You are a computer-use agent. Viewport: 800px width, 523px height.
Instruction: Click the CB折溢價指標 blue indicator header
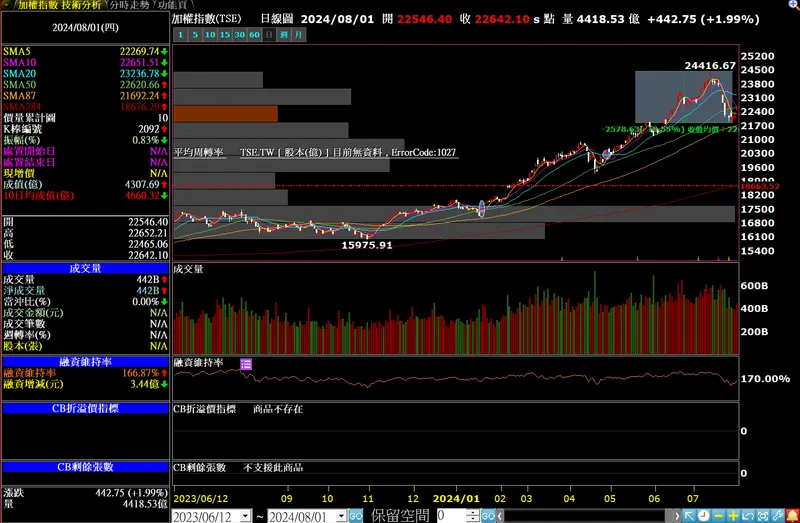[x=85, y=408]
